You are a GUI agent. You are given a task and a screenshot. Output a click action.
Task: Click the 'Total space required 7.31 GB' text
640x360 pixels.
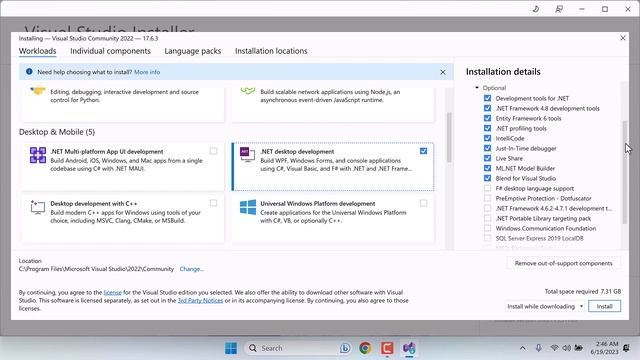(583, 291)
